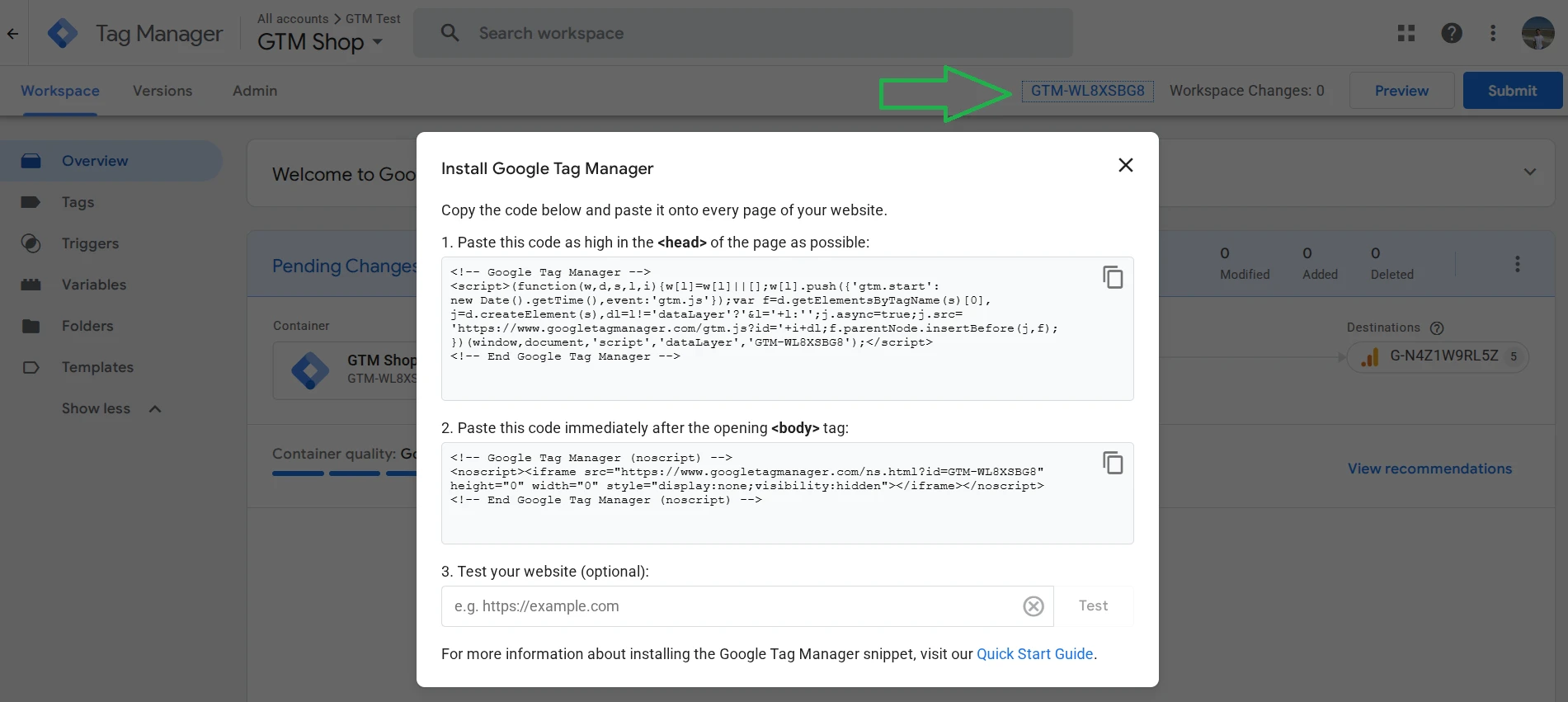Image resolution: width=1568 pixels, height=702 pixels.
Task: Click the Tag Manager diamond logo
Action: tap(63, 34)
